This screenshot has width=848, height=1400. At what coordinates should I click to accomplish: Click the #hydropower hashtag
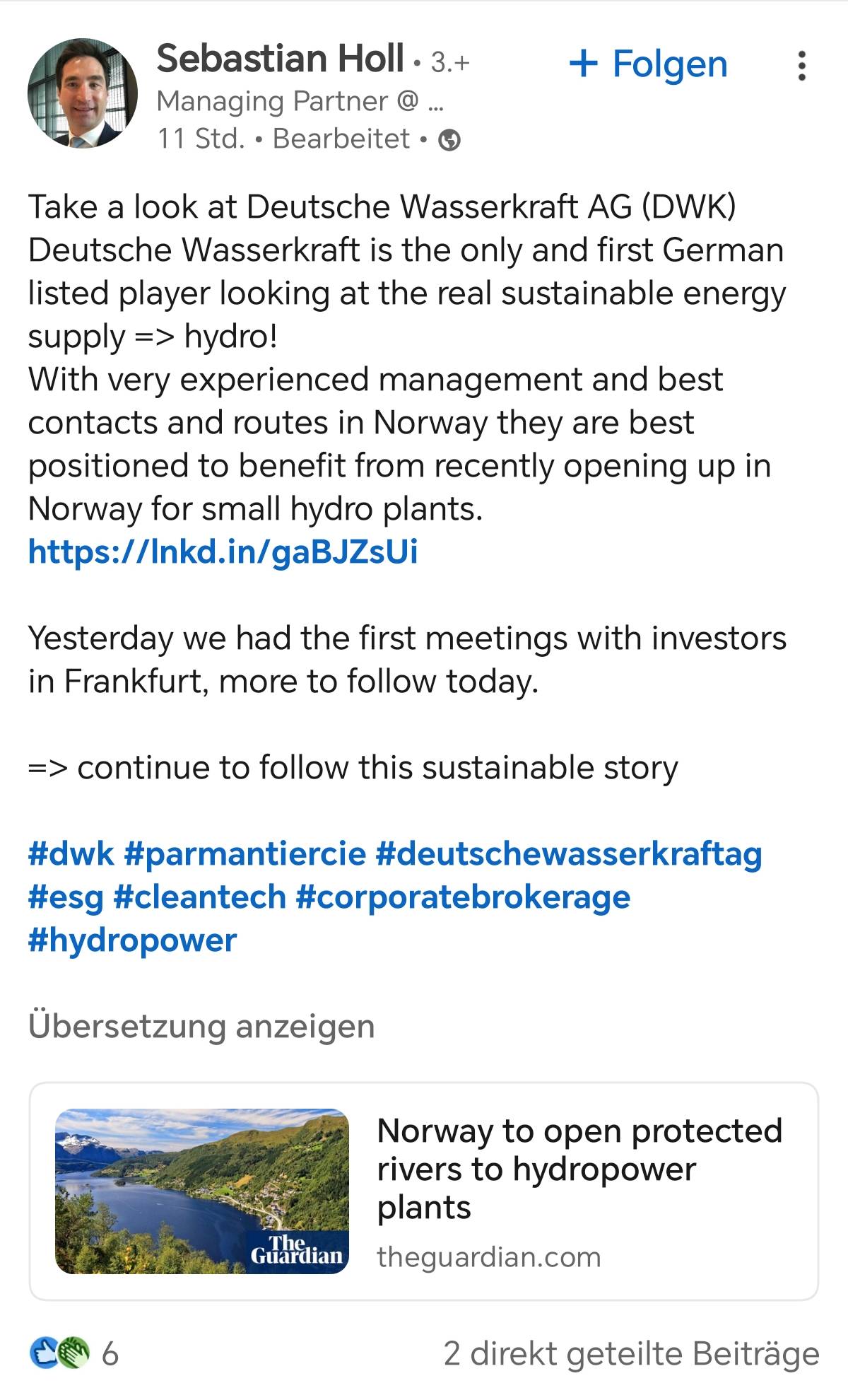point(132,940)
